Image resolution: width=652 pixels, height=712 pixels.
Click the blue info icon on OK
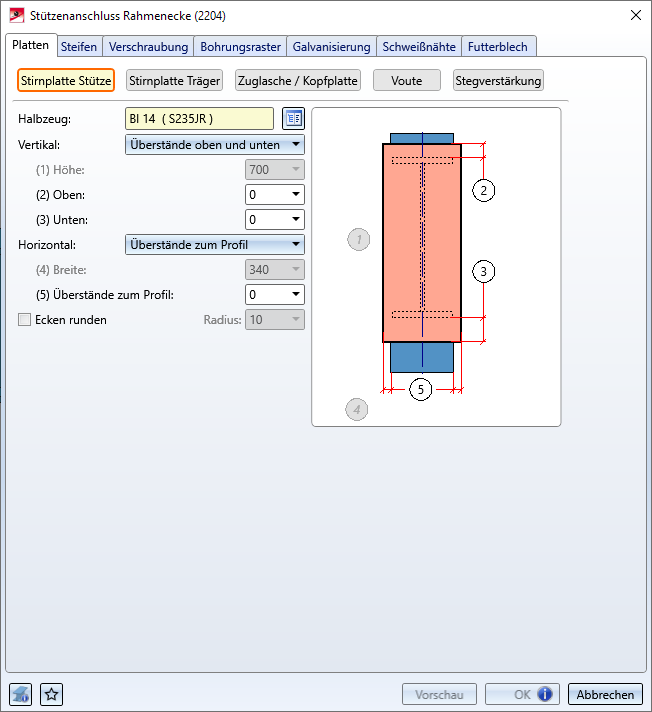[545, 694]
